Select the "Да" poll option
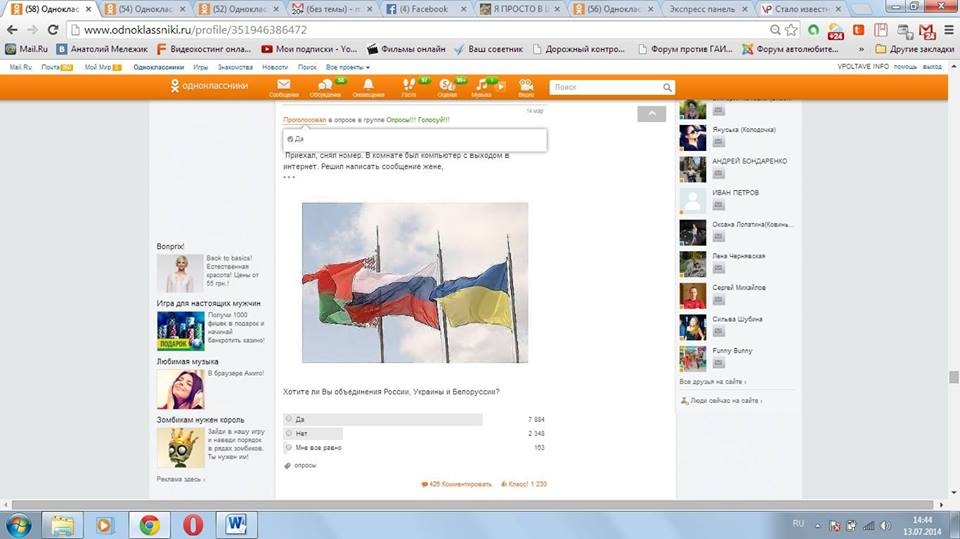 coord(289,419)
